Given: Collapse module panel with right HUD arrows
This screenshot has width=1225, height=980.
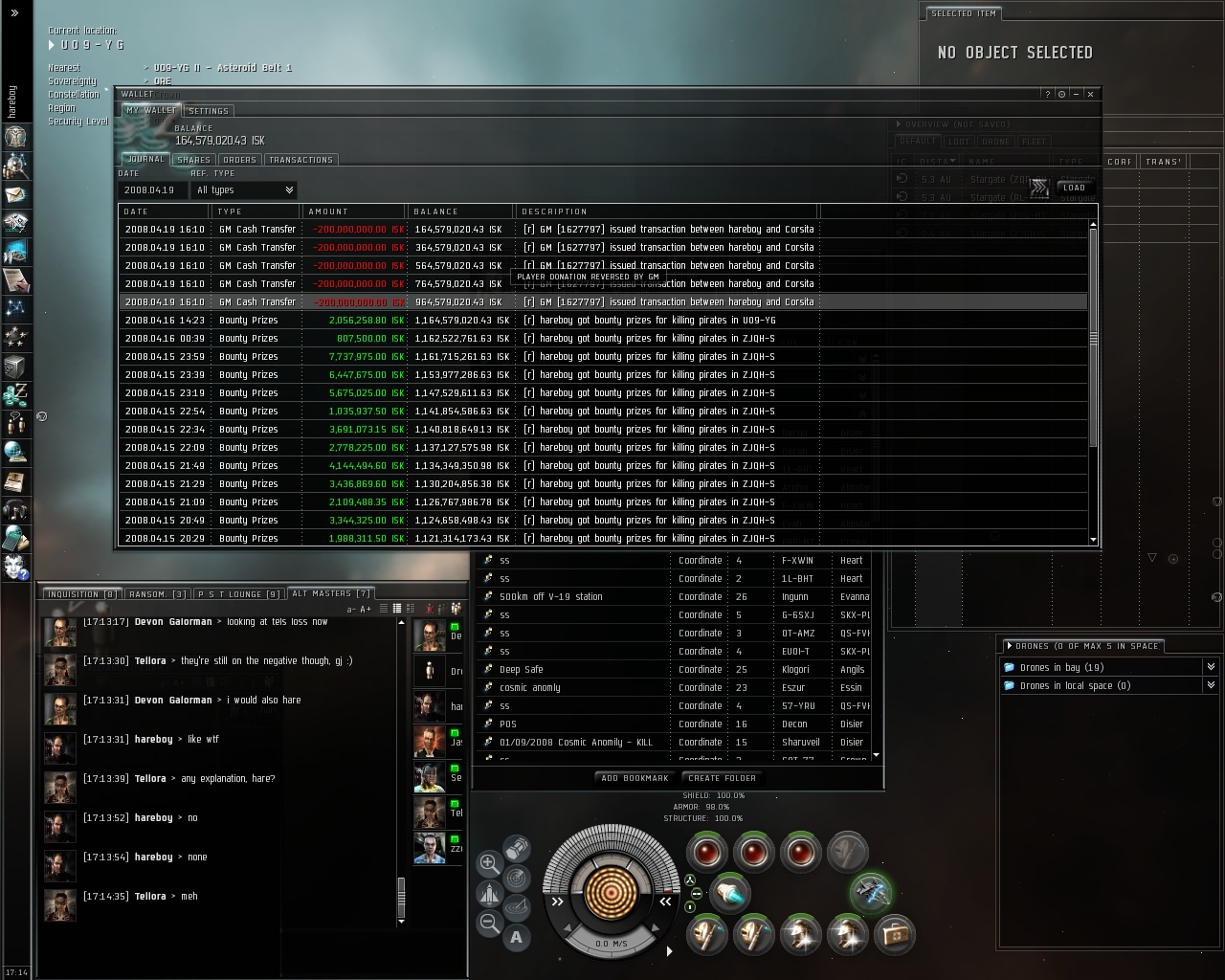Looking at the screenshot, I should click(x=665, y=901).
